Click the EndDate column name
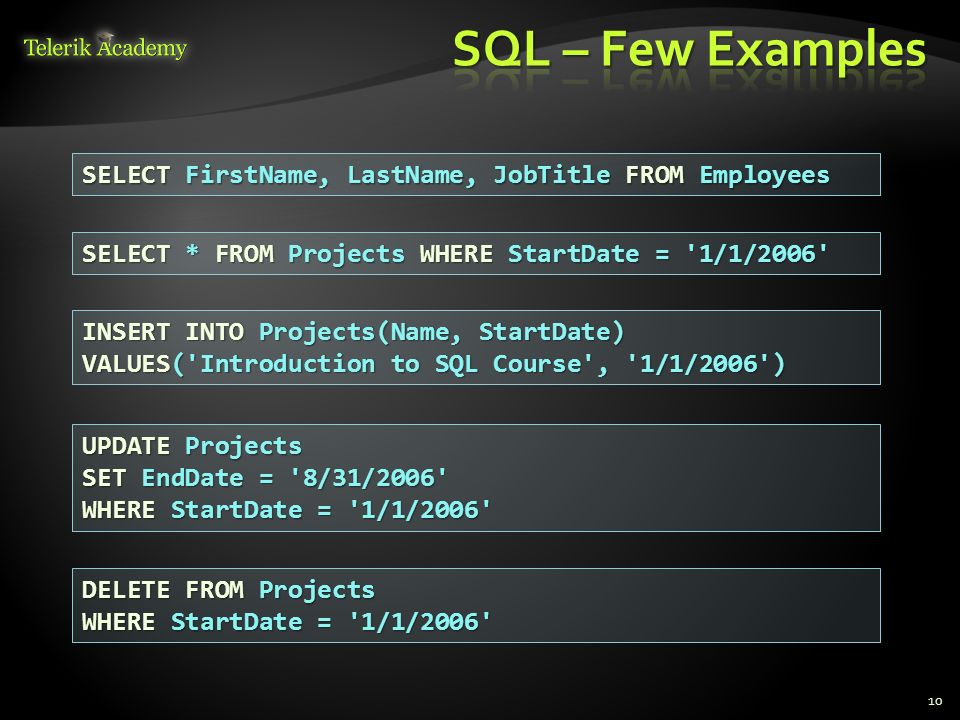 (192, 478)
